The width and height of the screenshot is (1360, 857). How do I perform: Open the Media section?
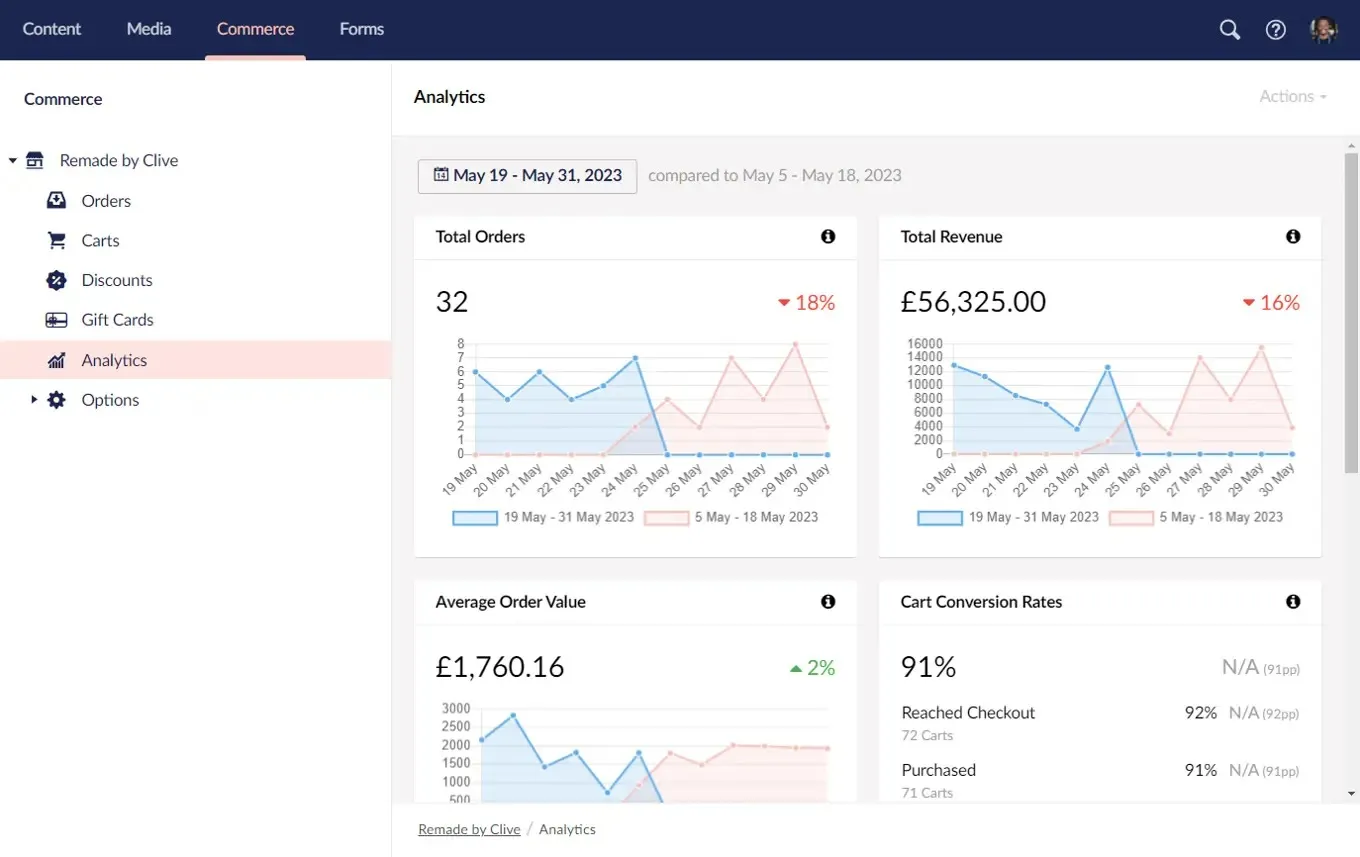coord(148,29)
